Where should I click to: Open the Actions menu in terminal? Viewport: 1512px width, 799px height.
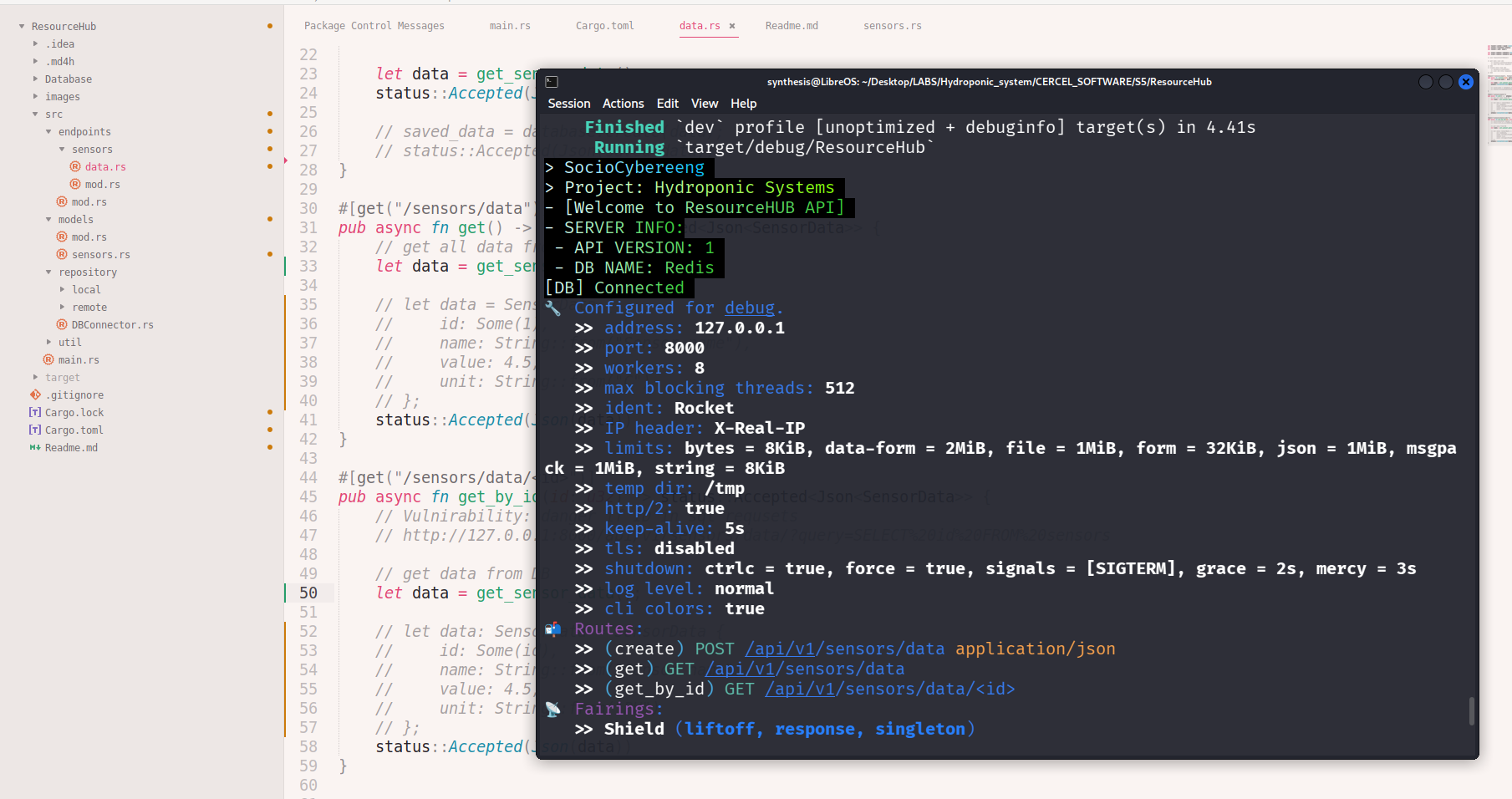pyautogui.click(x=623, y=104)
